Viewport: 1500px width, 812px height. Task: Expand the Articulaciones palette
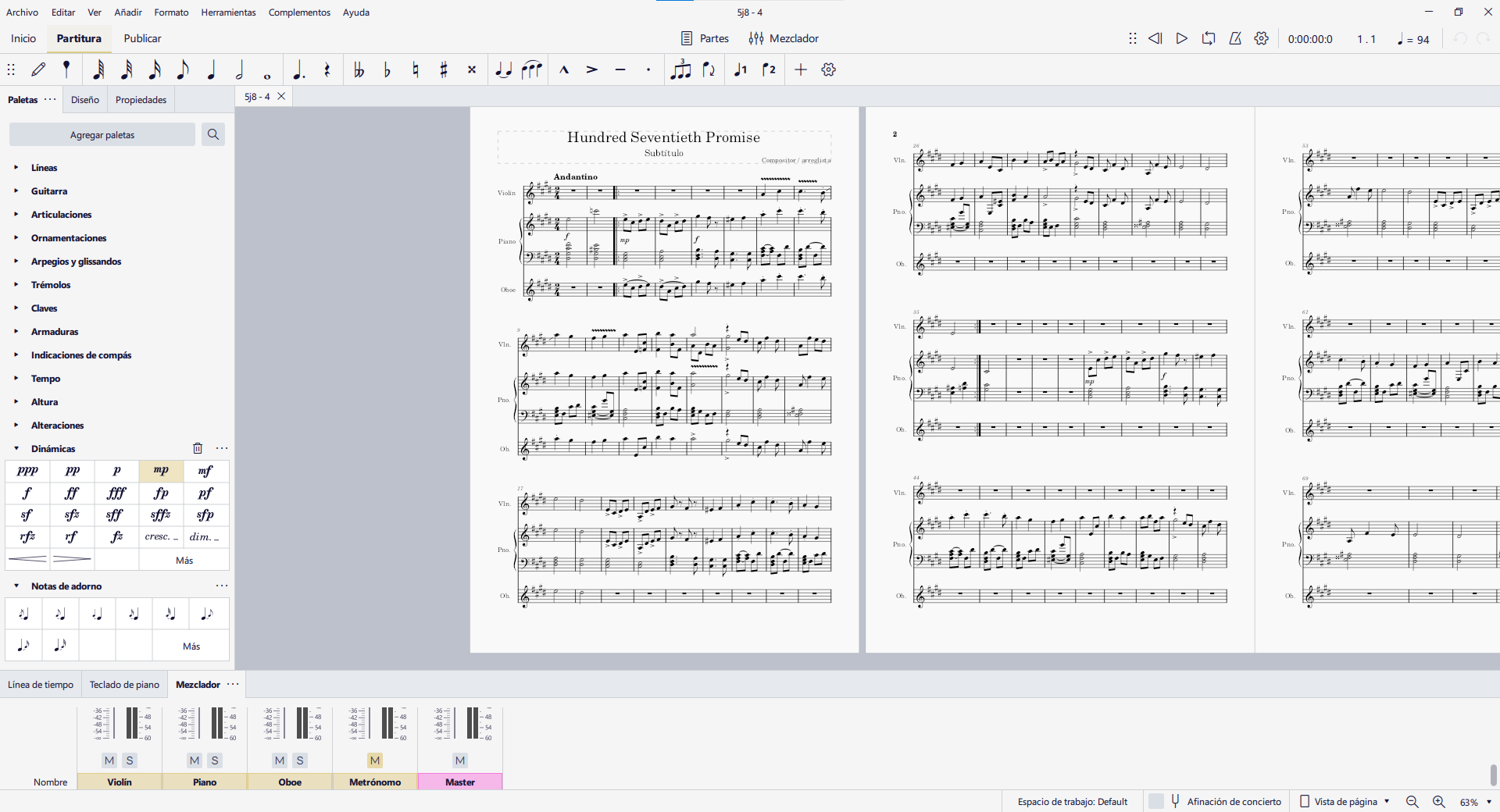pyautogui.click(x=16, y=214)
